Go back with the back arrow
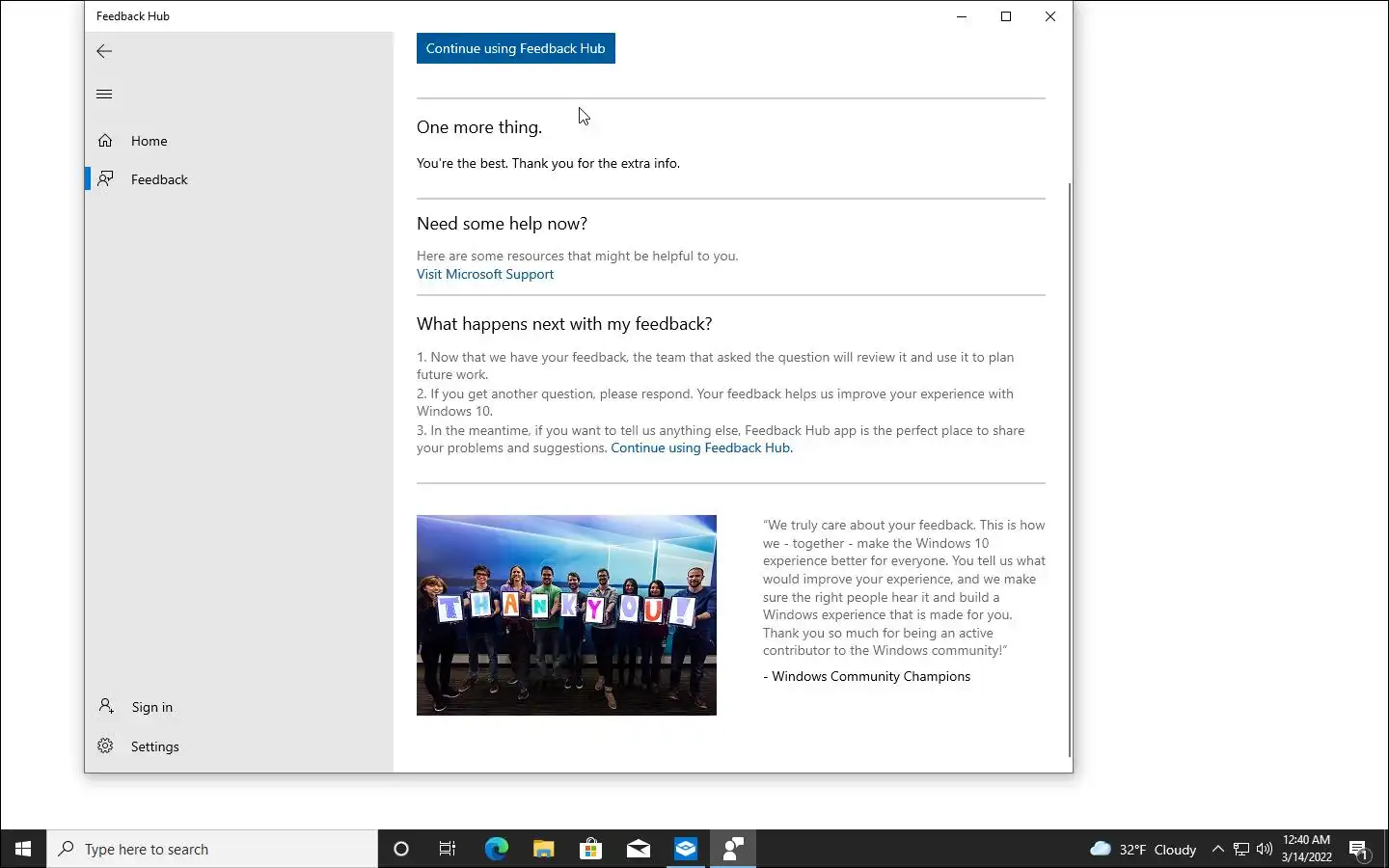 pyautogui.click(x=104, y=51)
